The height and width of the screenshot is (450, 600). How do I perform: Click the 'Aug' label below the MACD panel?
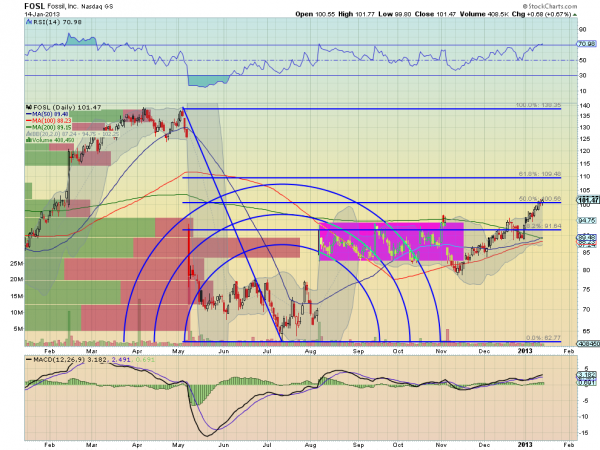(x=310, y=445)
